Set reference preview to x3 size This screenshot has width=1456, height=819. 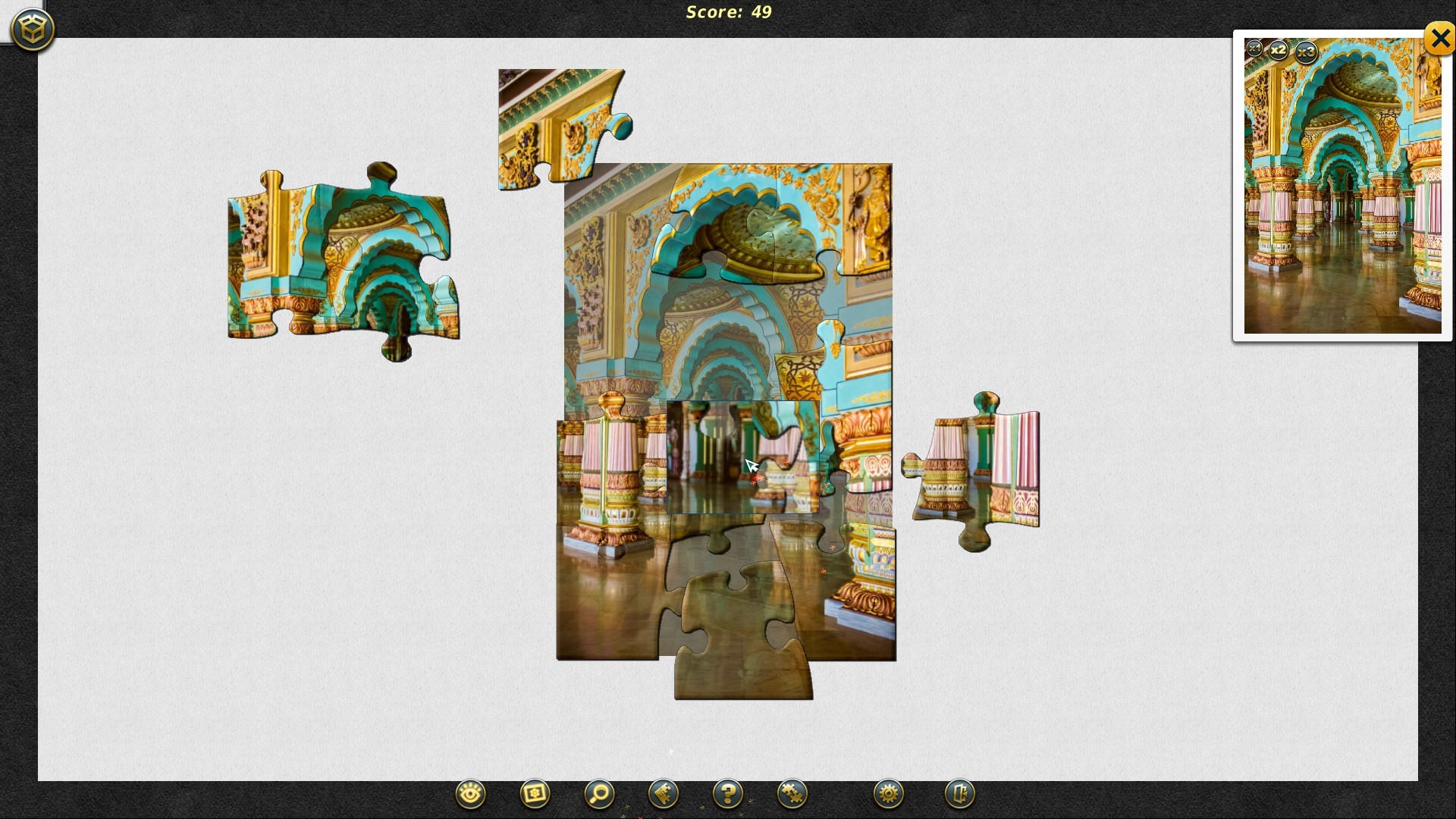click(1306, 52)
